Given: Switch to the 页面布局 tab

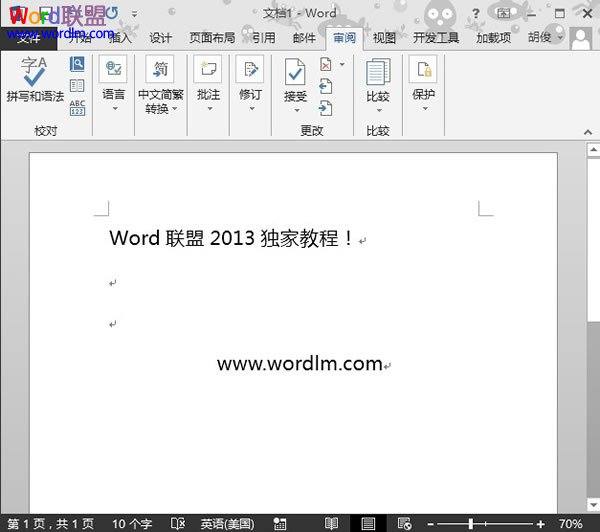Looking at the screenshot, I should (212, 38).
